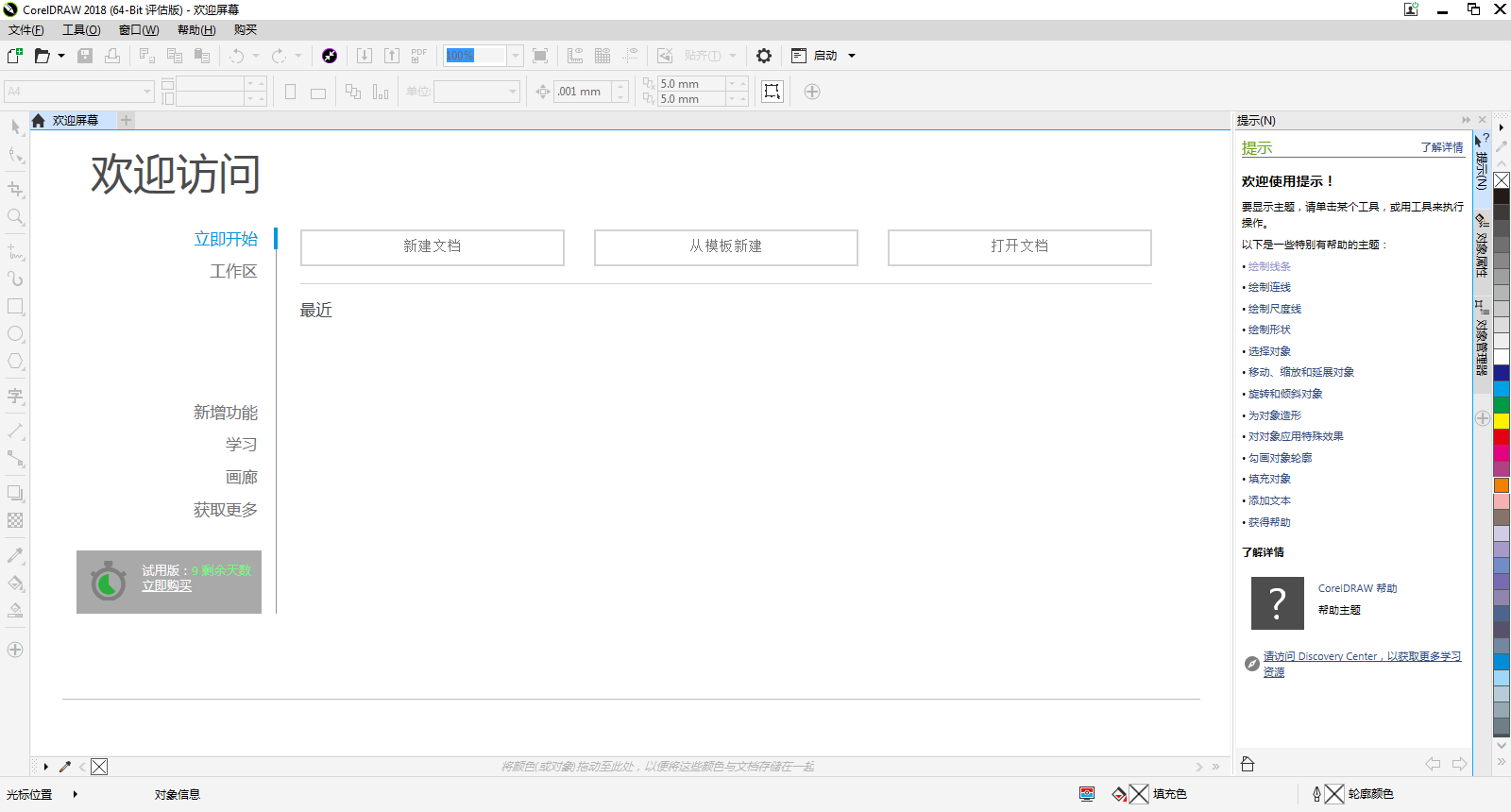Click the Open folder icon
The height and width of the screenshot is (812, 1511).
(42, 56)
